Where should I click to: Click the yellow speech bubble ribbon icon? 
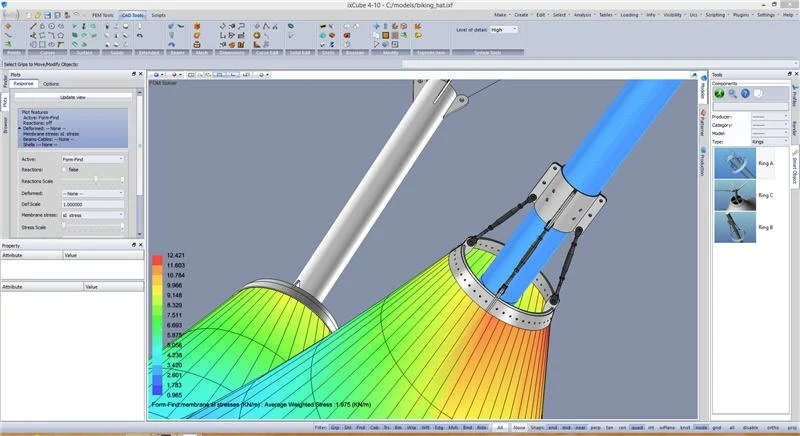(x=418, y=36)
